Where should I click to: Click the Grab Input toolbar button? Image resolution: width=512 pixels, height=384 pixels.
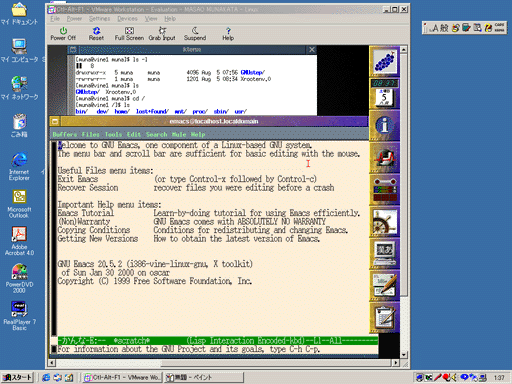(162, 34)
